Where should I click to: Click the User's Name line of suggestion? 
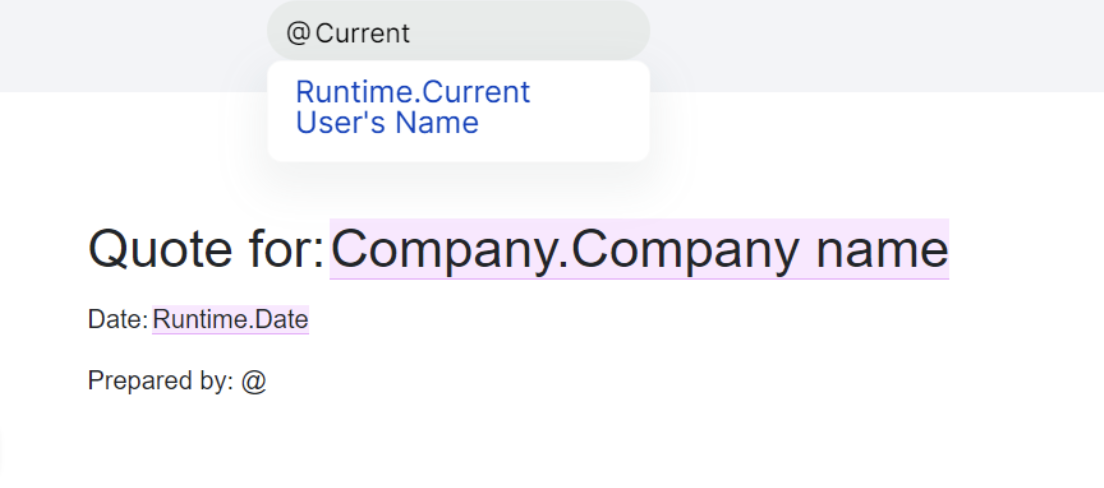click(387, 123)
